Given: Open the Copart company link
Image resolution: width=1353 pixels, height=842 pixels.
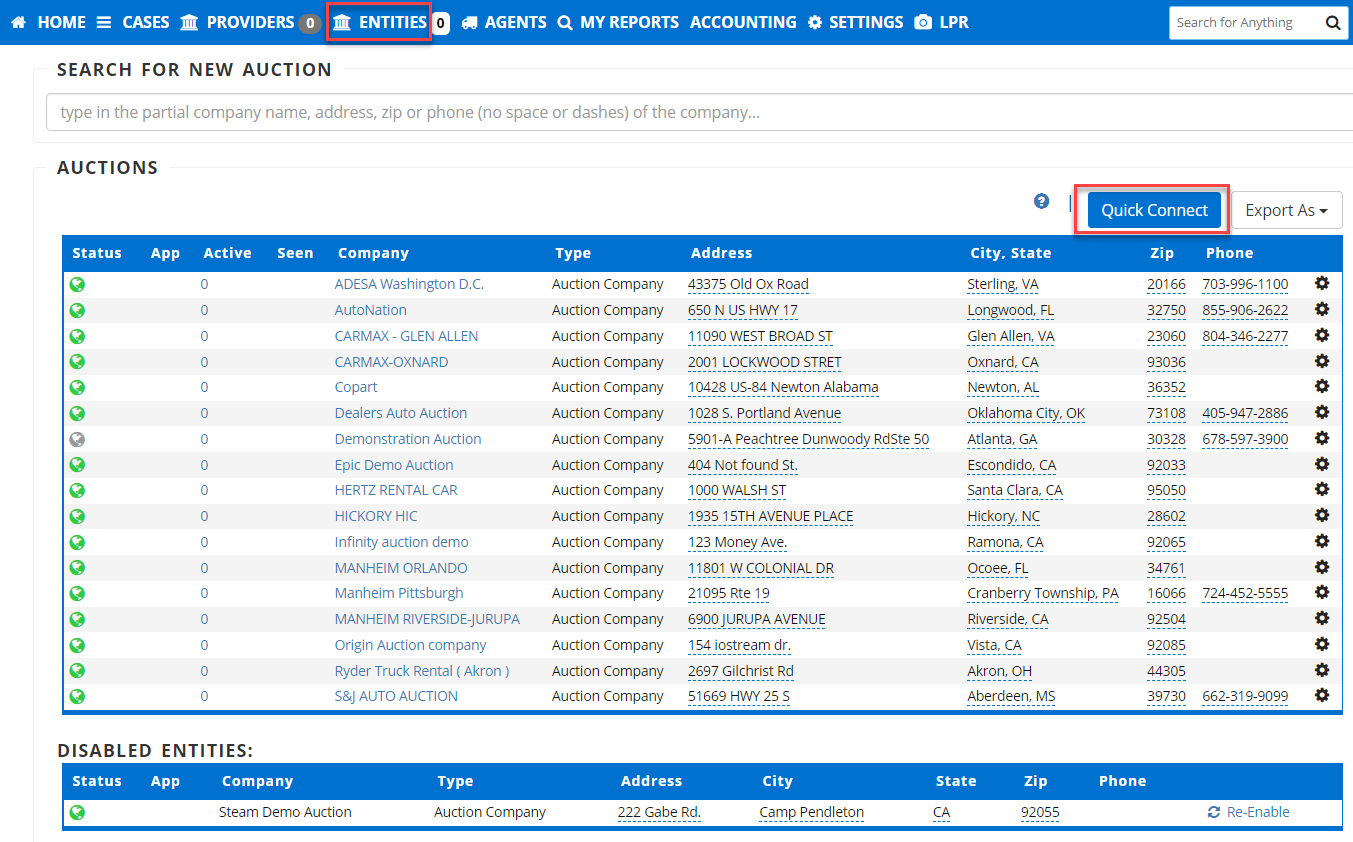Looking at the screenshot, I should (x=356, y=387).
